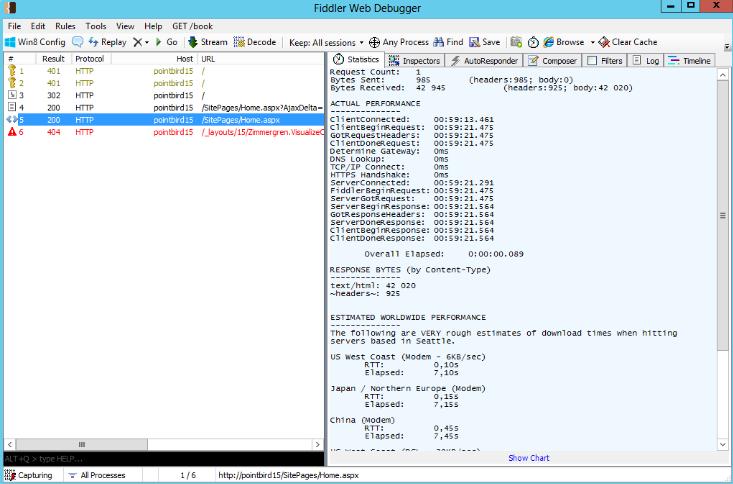This screenshot has height=484, width=733.
Task: Open the toolbar overflow arrow at right
Action: (727, 47)
